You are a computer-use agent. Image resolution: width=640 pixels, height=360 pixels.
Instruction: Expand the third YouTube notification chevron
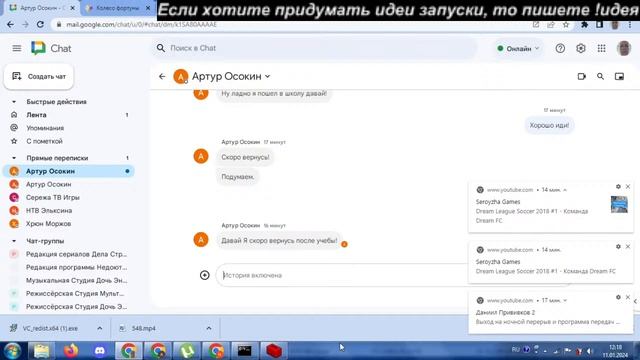565,300
